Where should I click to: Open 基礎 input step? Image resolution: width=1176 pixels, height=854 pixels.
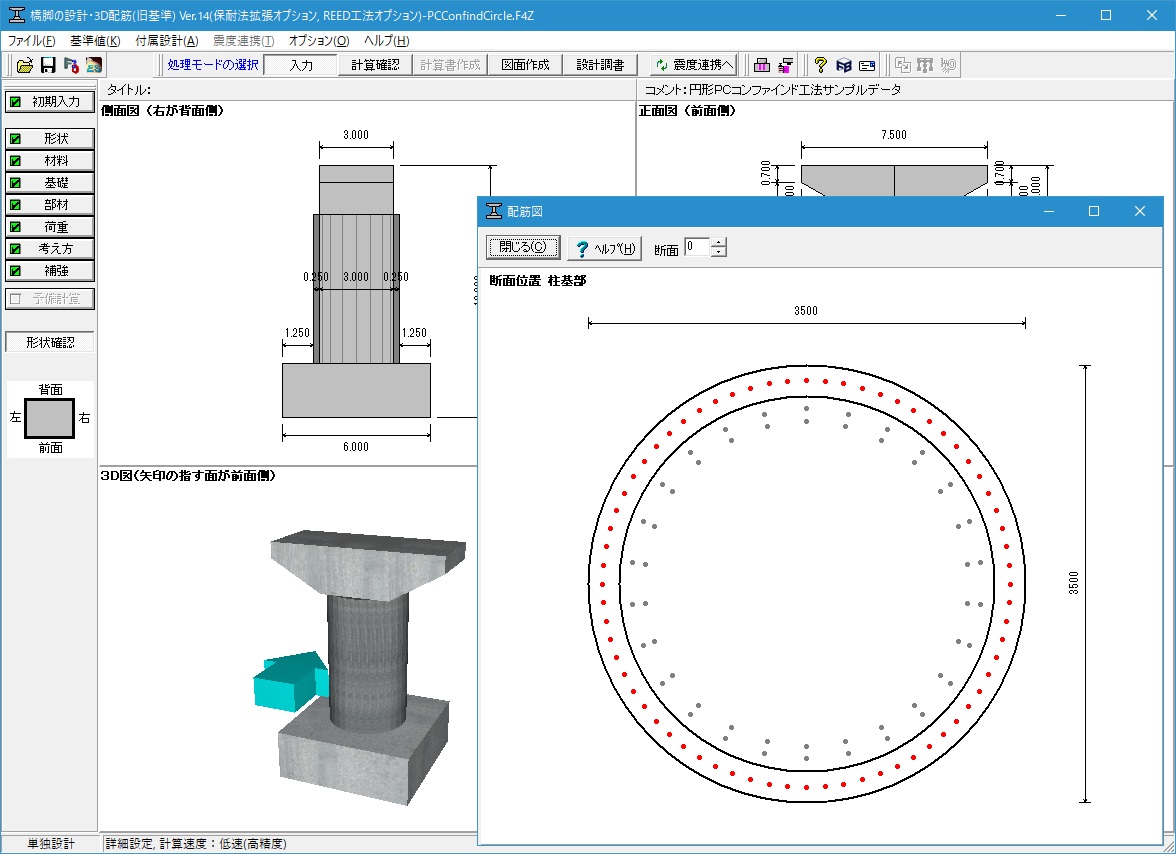coord(50,182)
